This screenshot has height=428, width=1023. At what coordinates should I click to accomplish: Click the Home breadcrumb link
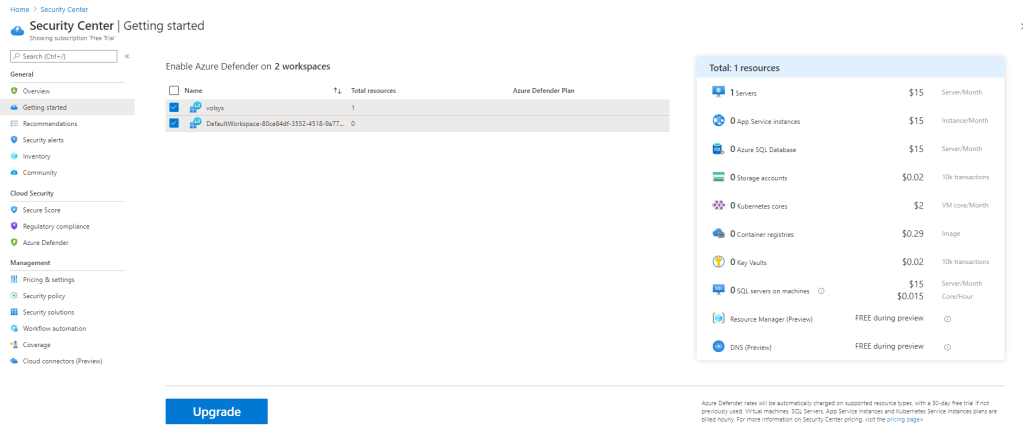pos(19,7)
